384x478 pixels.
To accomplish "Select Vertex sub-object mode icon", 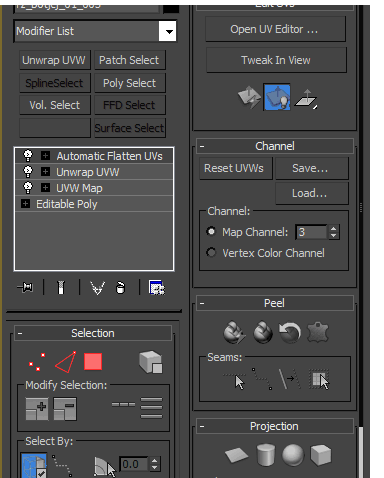I will click(x=37, y=362).
